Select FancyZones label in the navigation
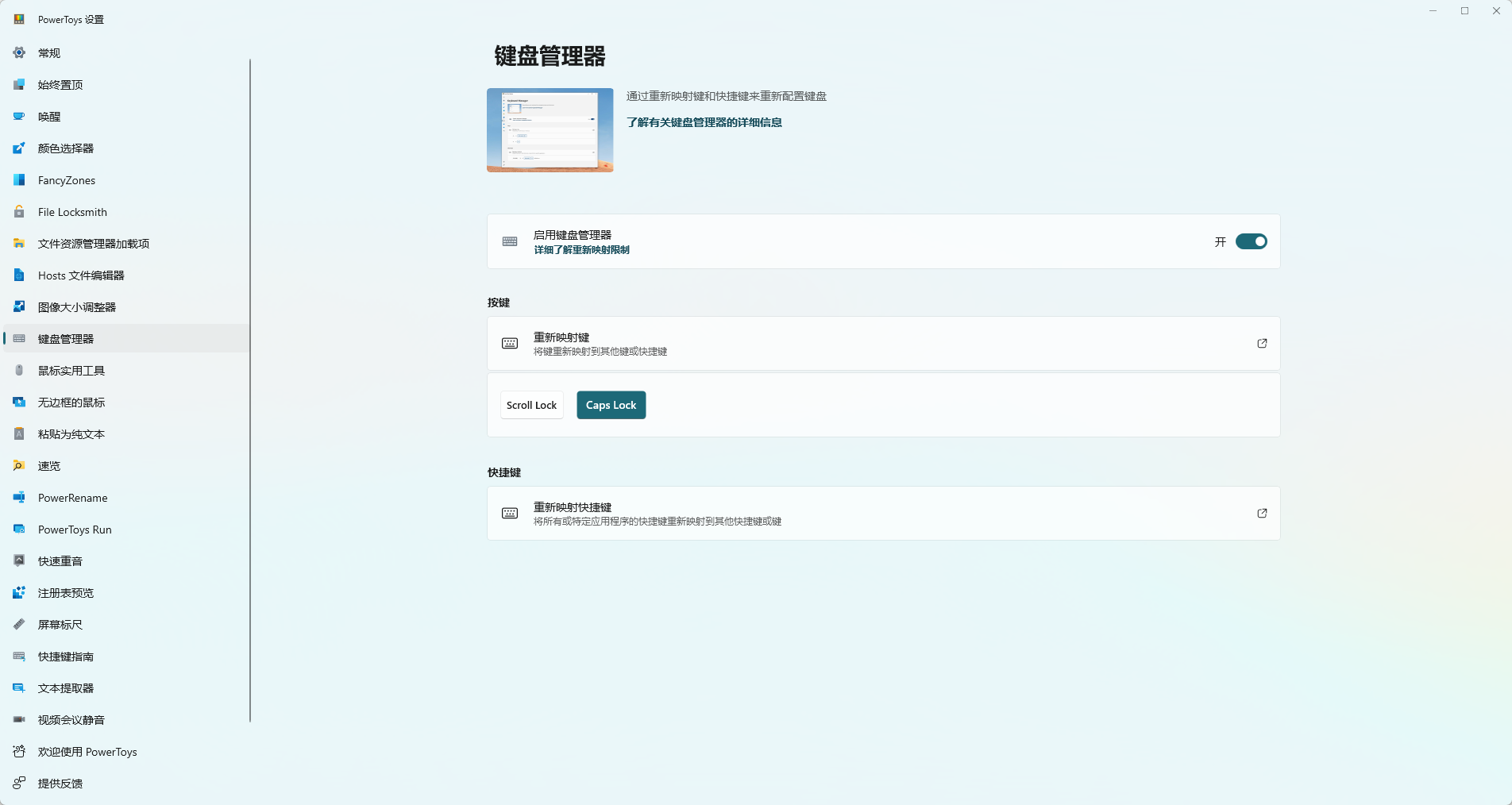The height and width of the screenshot is (805, 1512). coord(67,180)
